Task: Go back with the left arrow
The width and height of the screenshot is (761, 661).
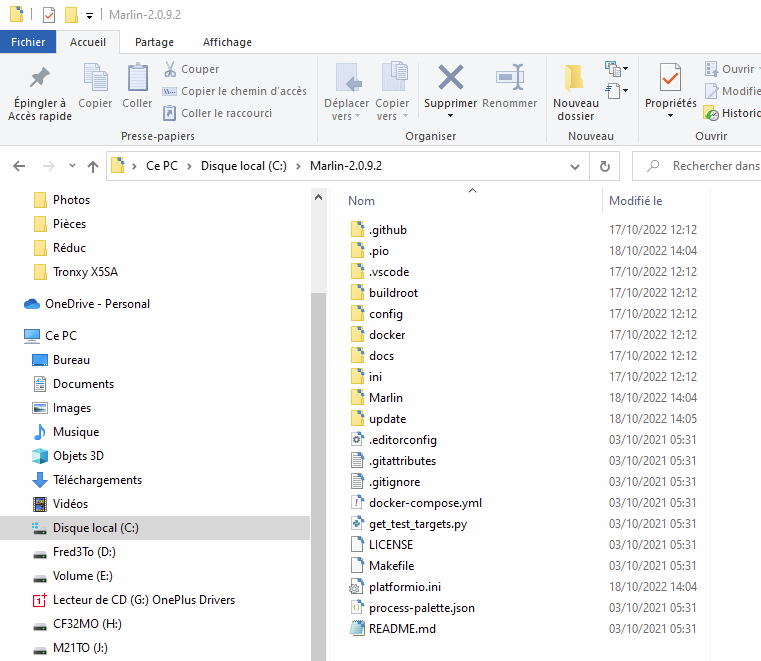Action: click(x=19, y=166)
